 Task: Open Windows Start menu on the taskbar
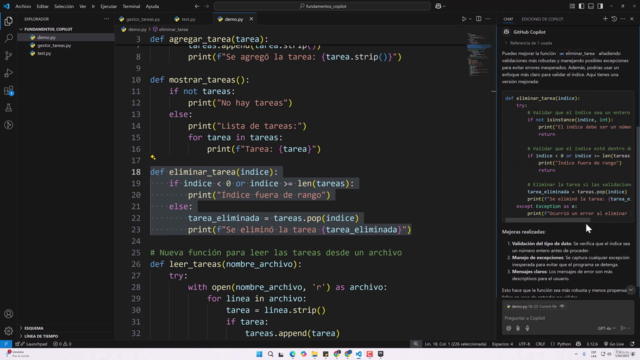[x=259, y=354]
